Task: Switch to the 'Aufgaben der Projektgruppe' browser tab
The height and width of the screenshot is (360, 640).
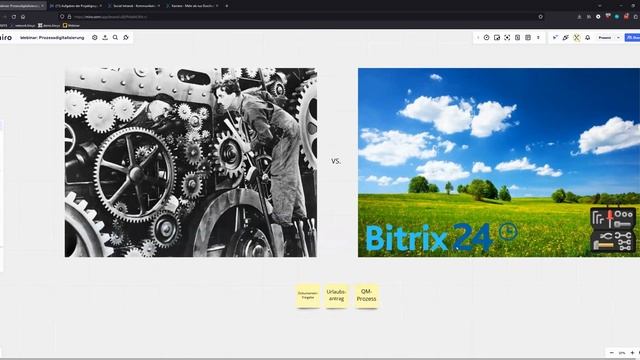Action: [x=76, y=6]
